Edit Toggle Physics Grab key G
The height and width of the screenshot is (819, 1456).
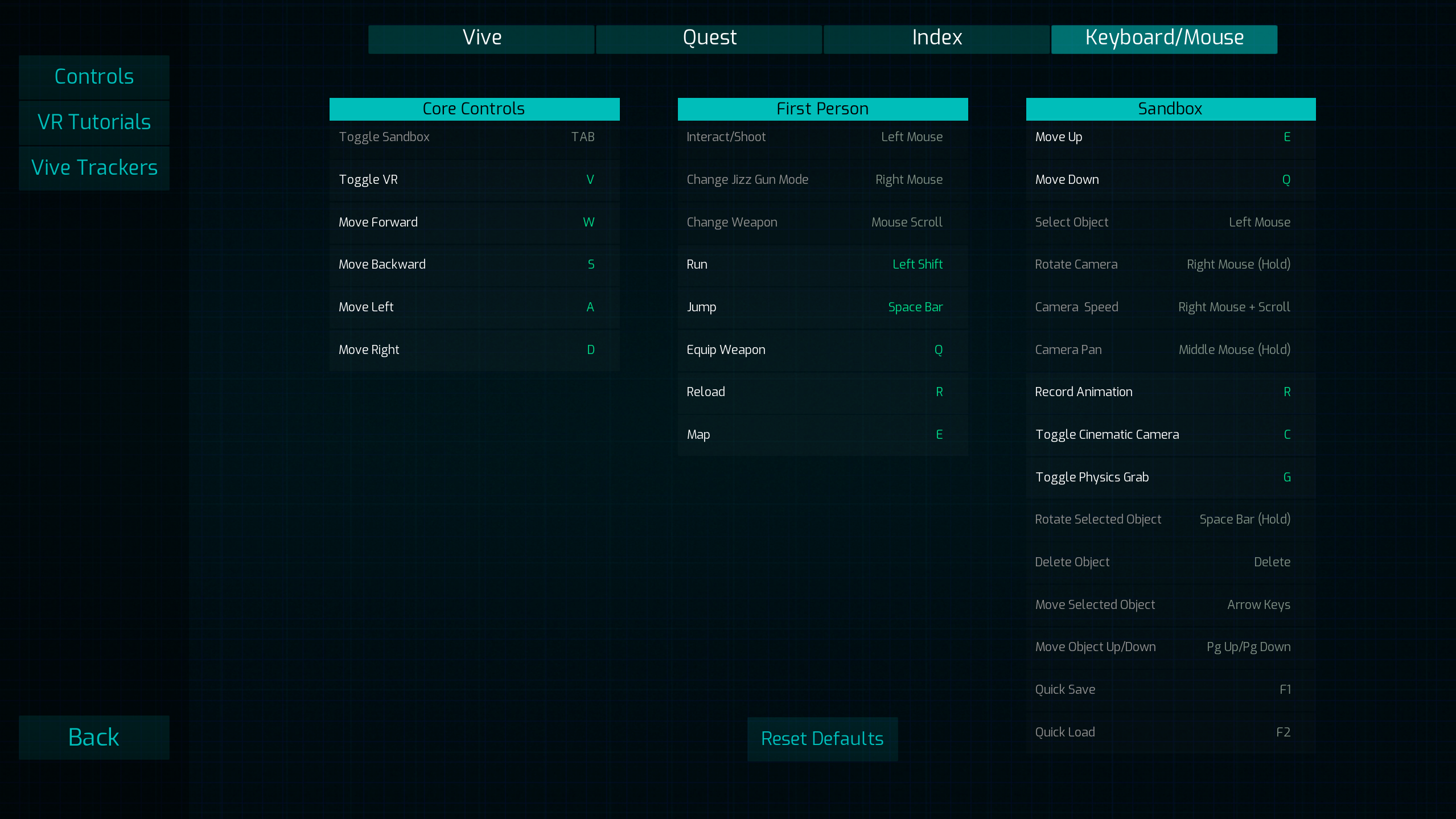(1286, 478)
